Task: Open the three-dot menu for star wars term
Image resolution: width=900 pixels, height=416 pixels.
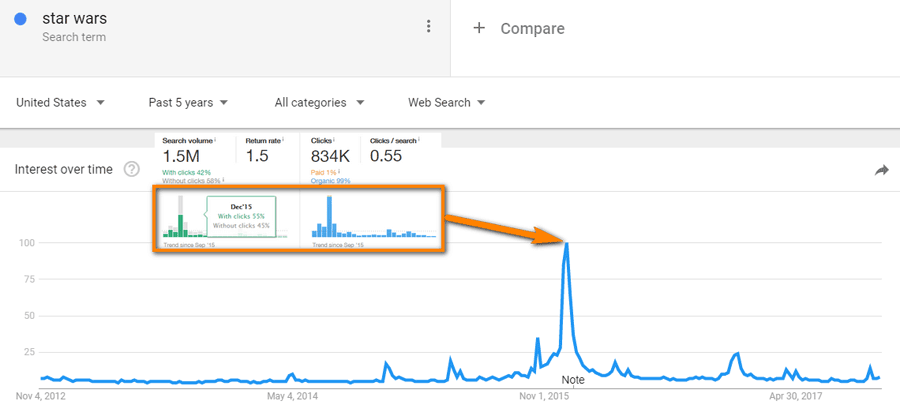Action: coord(429,27)
